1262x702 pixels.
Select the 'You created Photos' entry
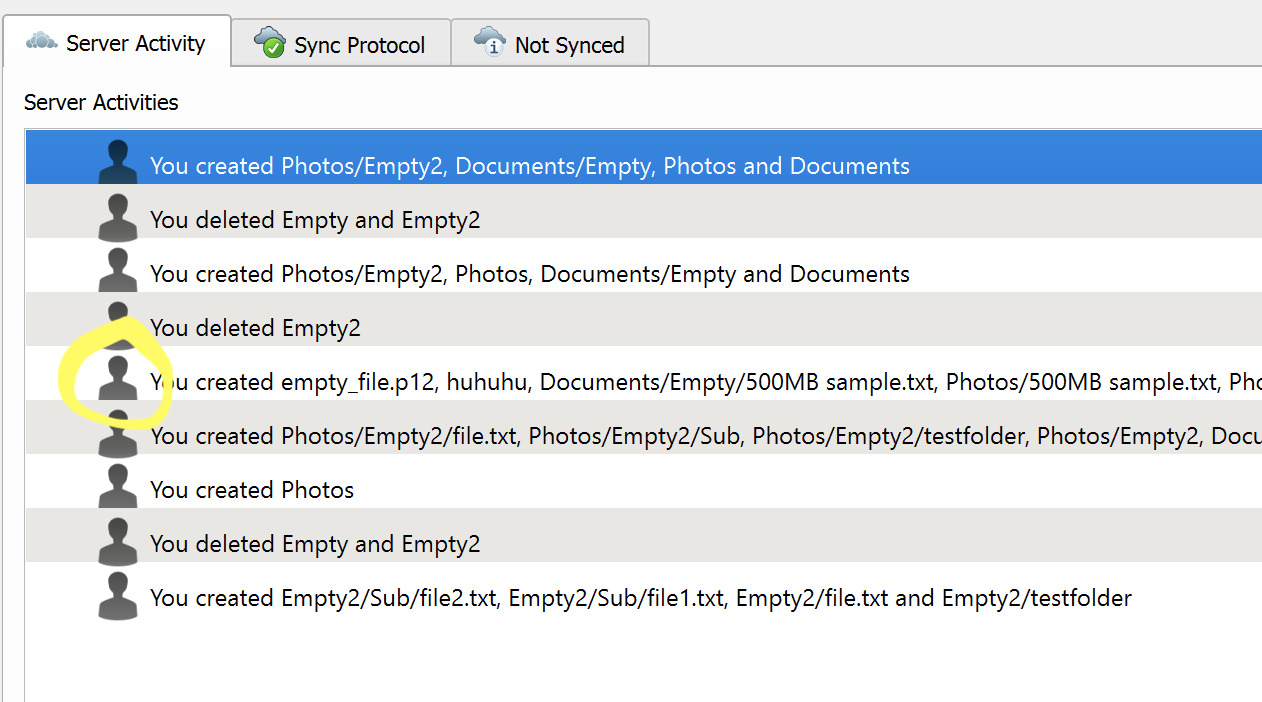pos(644,481)
